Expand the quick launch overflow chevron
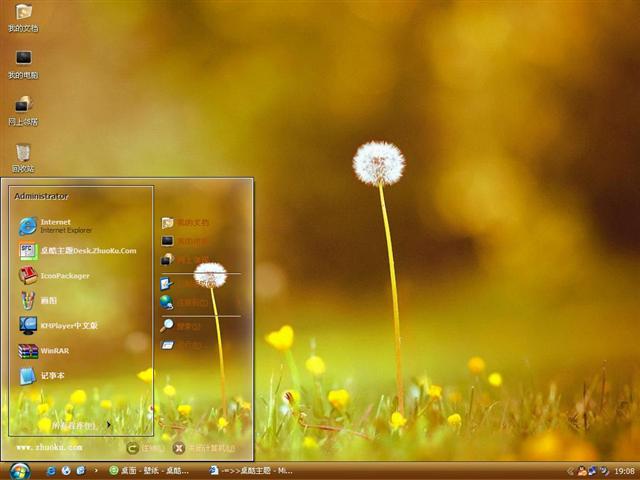This screenshot has height=480, width=640. point(96,471)
